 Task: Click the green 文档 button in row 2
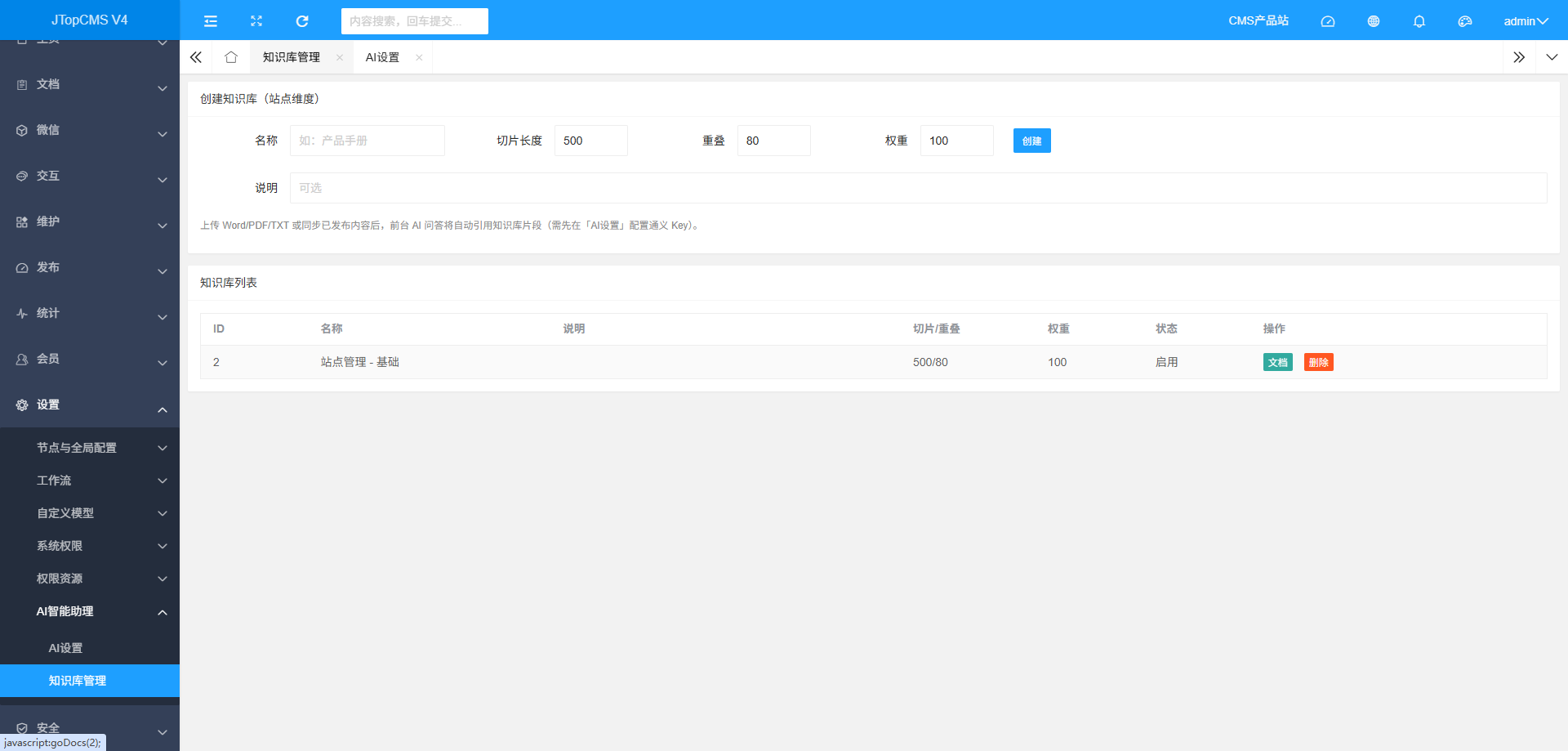coord(1278,362)
